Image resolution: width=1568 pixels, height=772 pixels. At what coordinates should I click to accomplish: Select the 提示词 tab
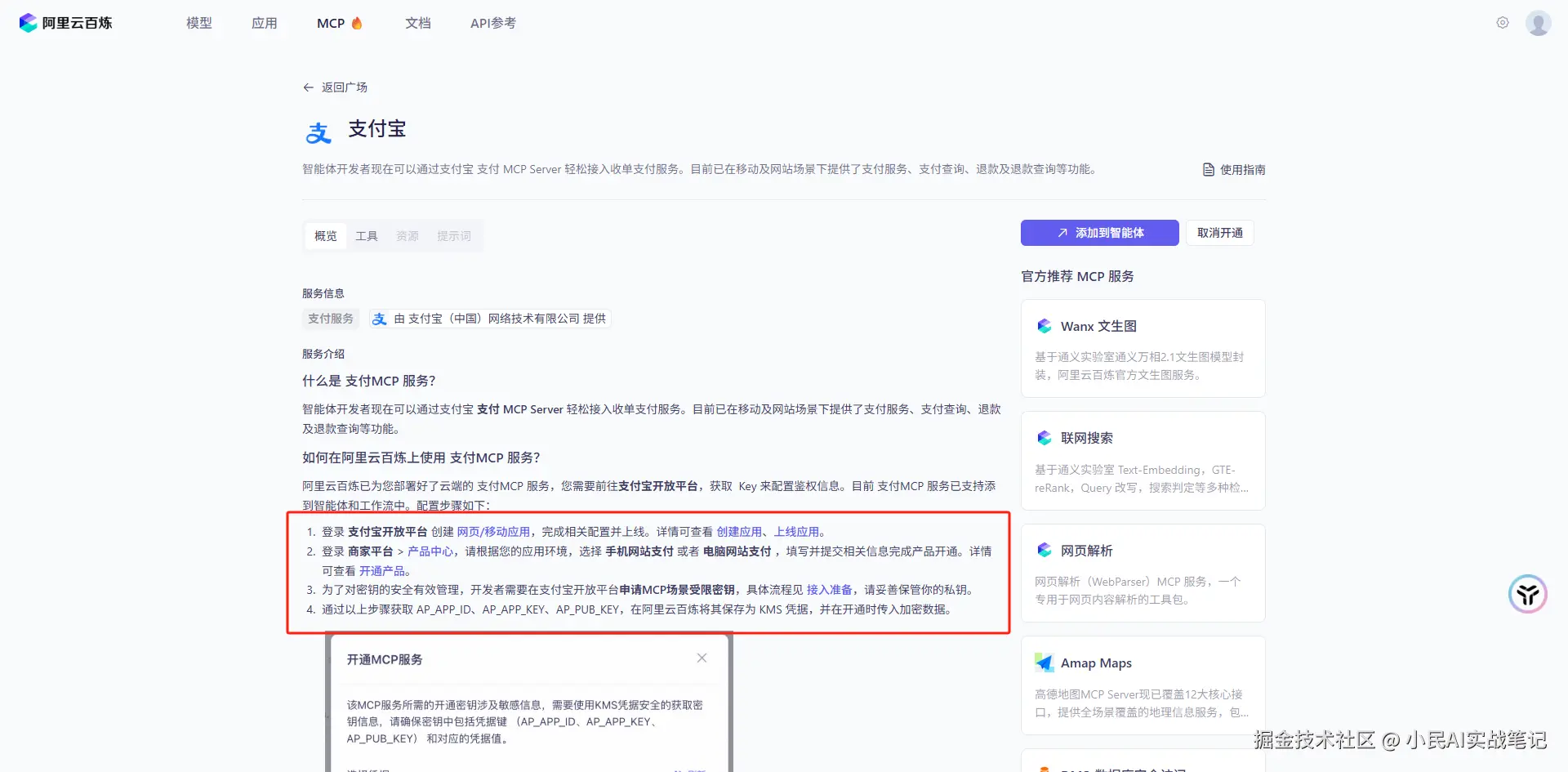coord(454,236)
